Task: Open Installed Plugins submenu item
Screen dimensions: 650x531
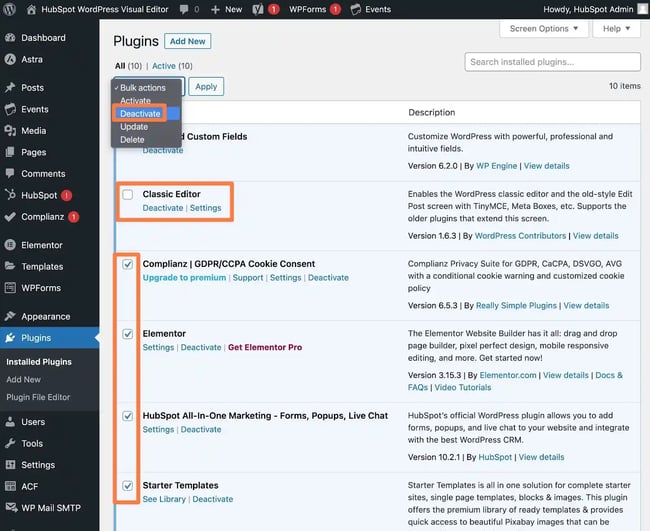Action: click(x=39, y=362)
